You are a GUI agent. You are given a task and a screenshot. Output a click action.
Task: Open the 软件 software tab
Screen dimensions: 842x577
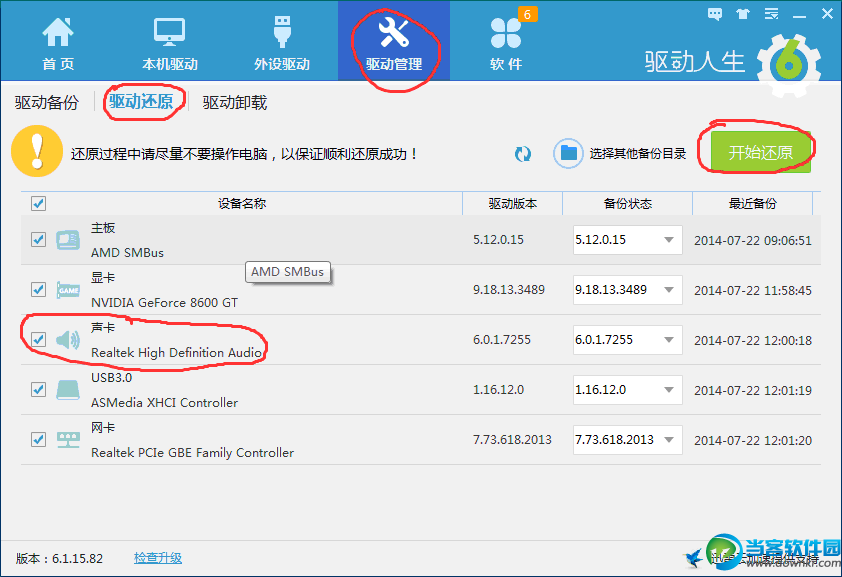point(506,43)
